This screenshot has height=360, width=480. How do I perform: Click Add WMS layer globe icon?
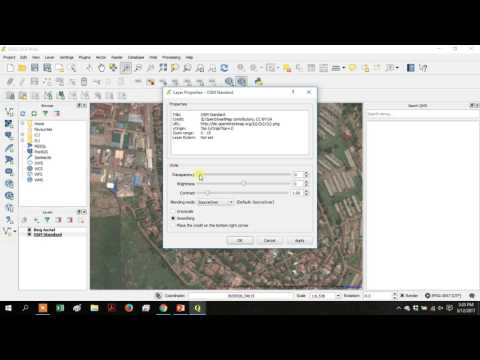(x=9, y=184)
